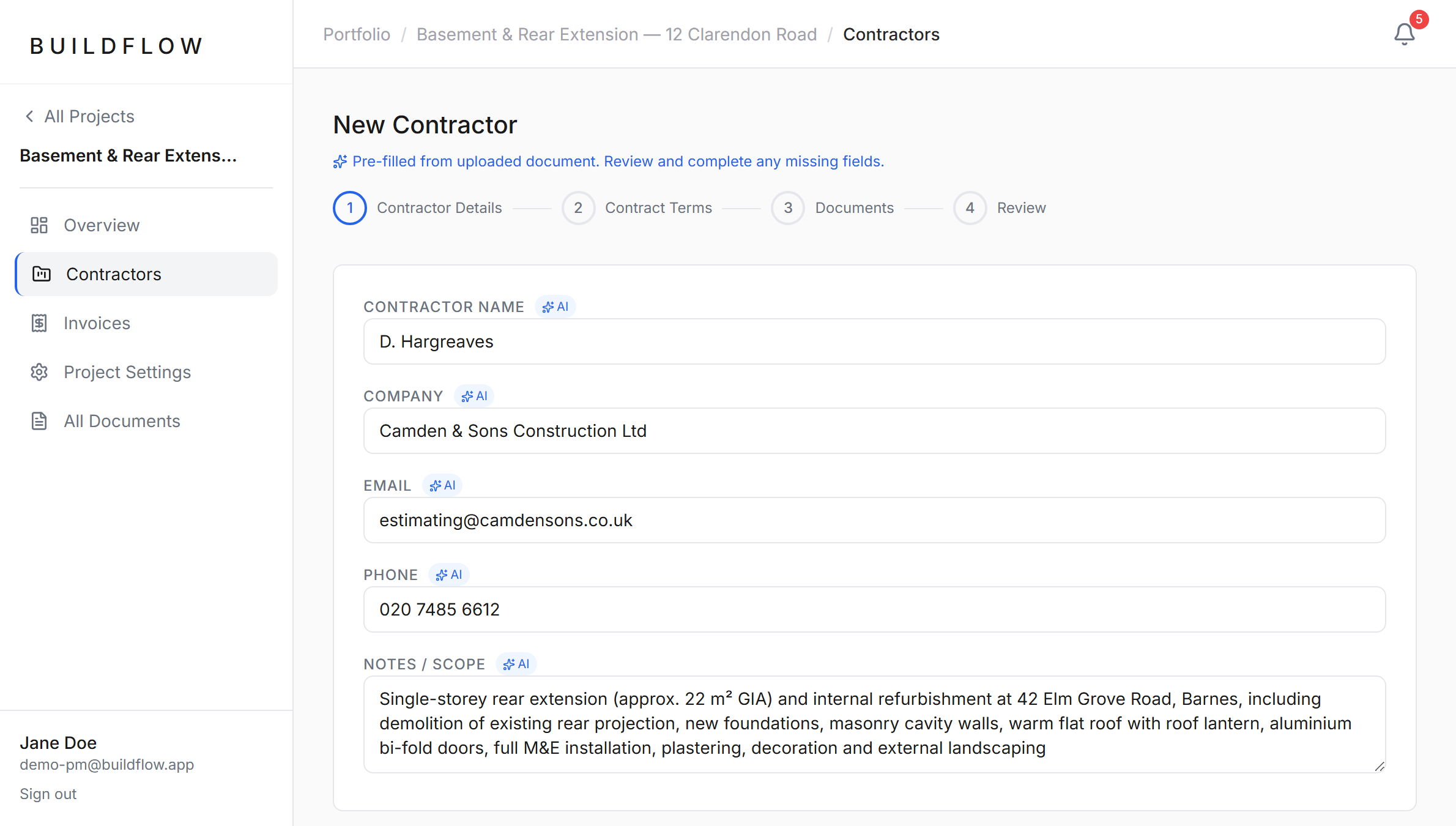Click Sign out

click(48, 794)
